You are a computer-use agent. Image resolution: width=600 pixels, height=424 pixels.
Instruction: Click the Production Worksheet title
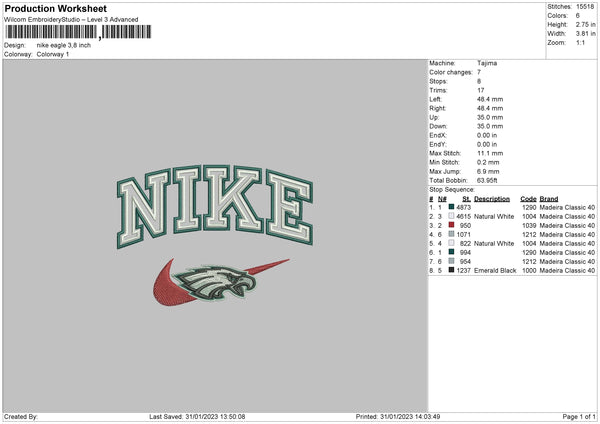click(x=56, y=8)
